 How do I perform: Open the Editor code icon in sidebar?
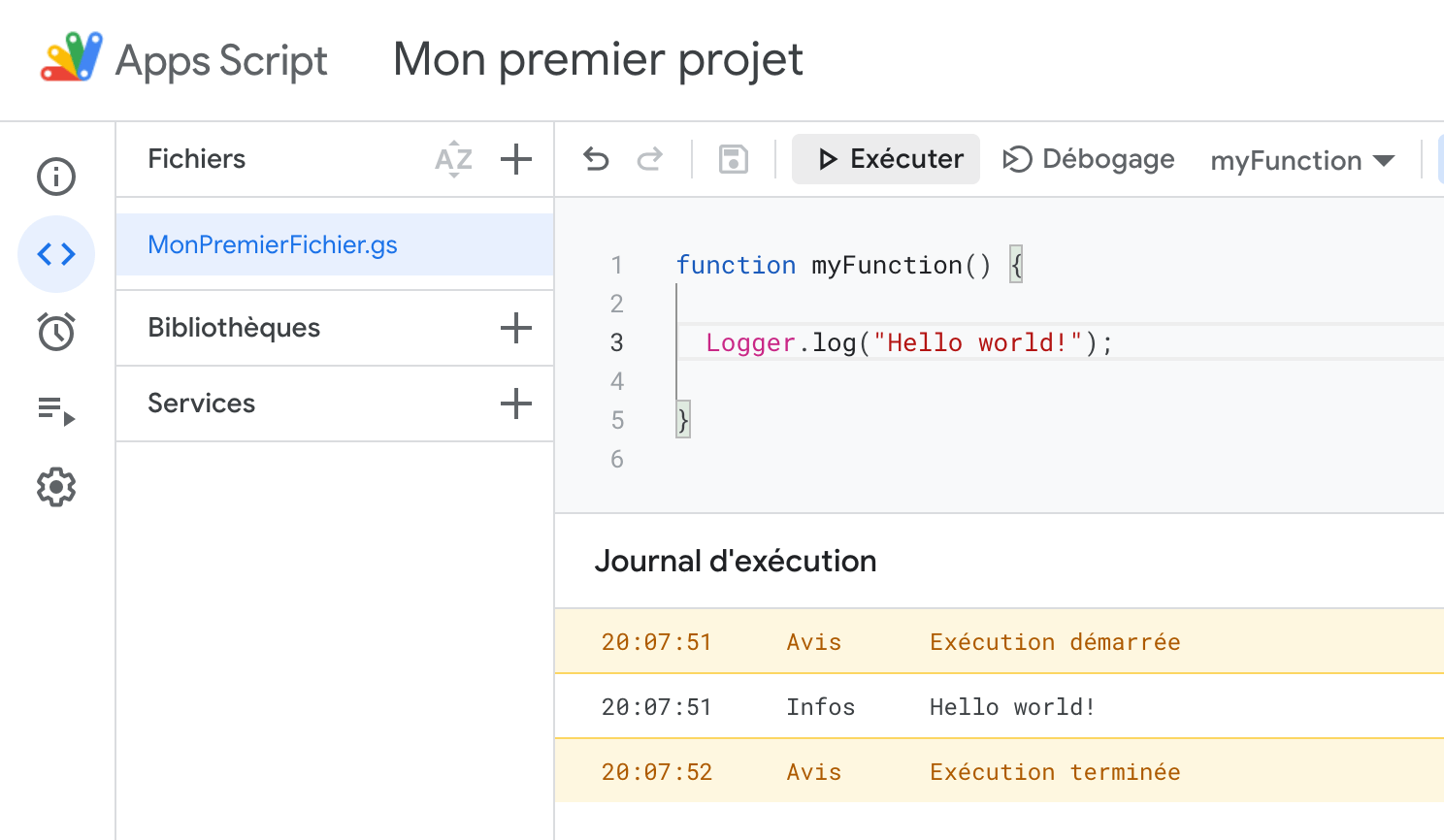[x=56, y=254]
